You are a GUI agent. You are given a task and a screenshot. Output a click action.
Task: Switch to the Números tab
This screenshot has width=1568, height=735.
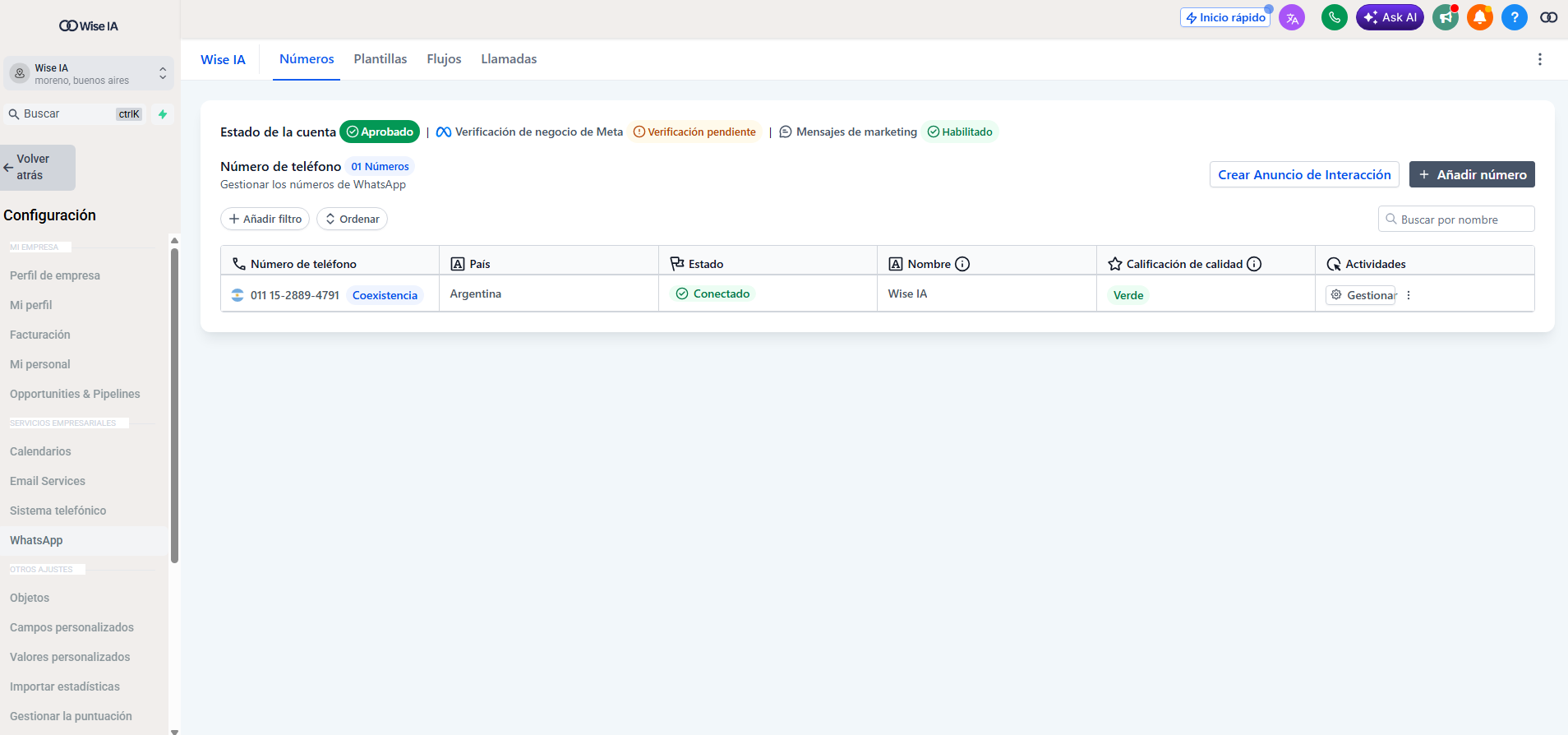coord(307,59)
